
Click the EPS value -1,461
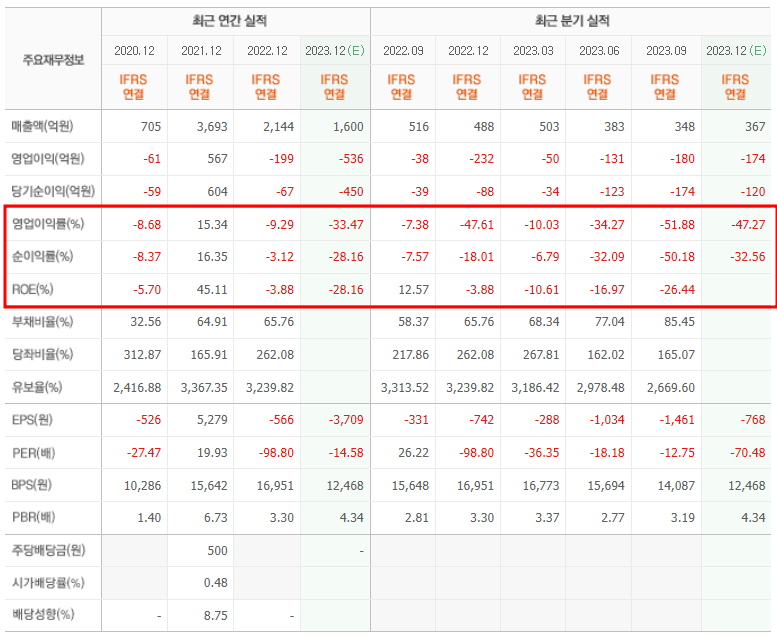[677, 420]
